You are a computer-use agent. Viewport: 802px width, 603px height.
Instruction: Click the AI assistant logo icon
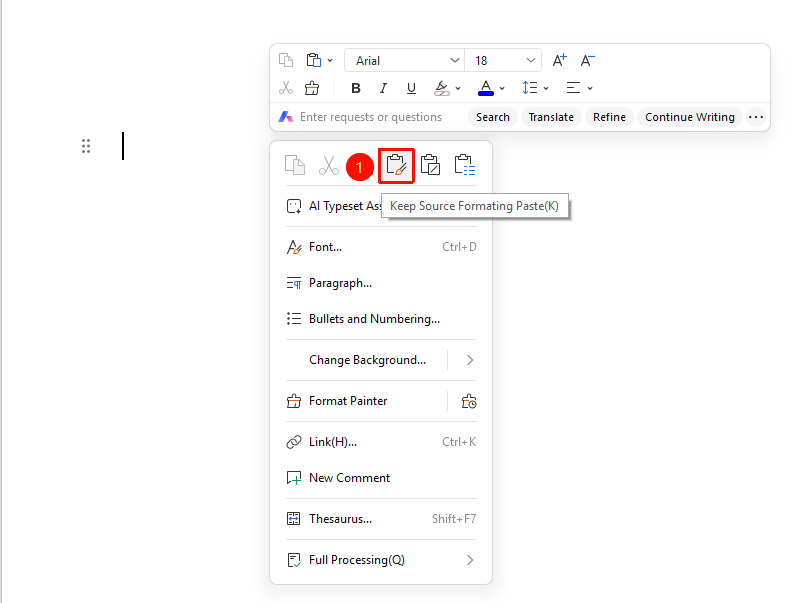coord(286,117)
